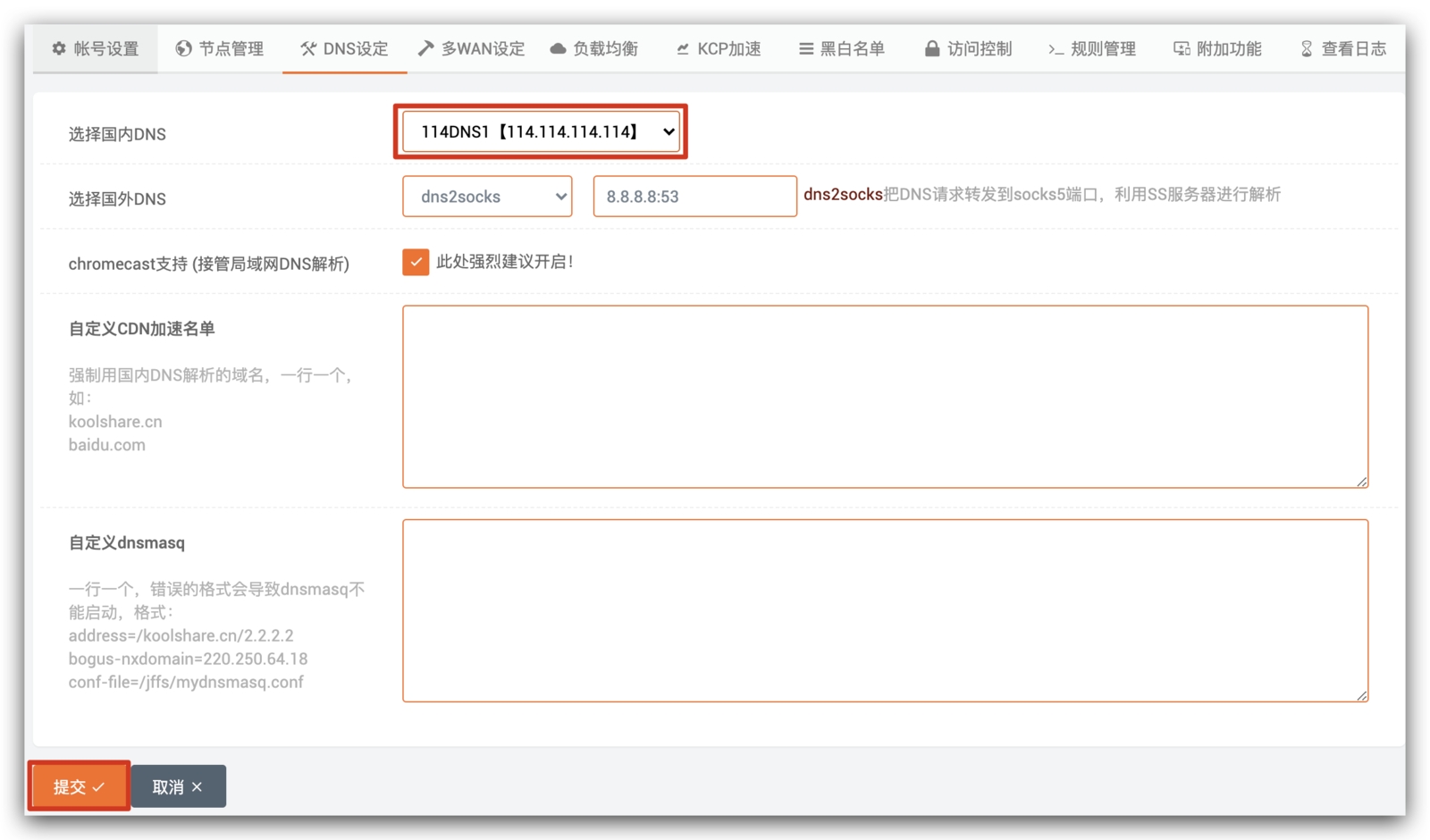Click the lock icon beside 访问控制

[931, 48]
